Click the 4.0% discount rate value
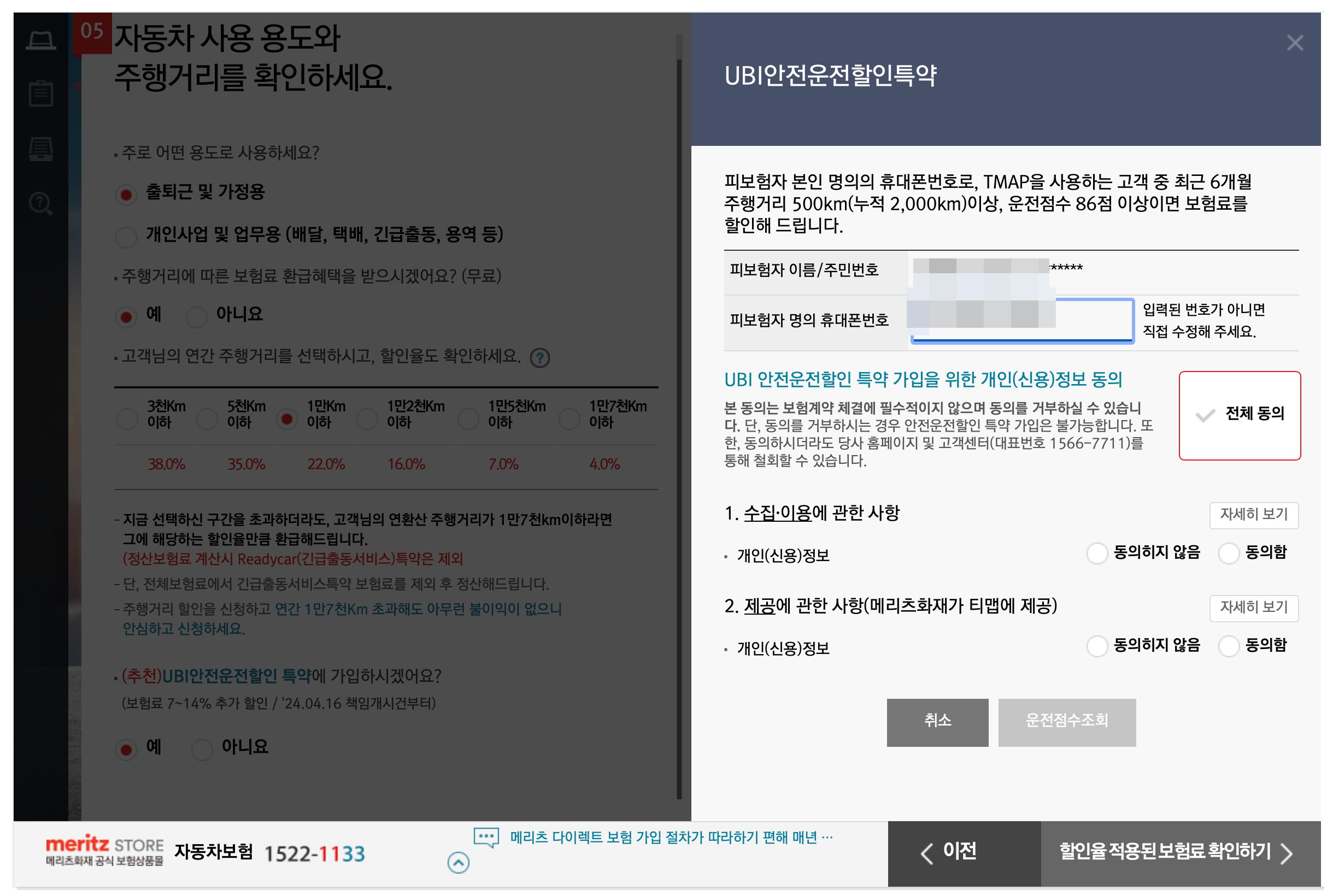Image resolution: width=1327 pixels, height=896 pixels. (604, 464)
